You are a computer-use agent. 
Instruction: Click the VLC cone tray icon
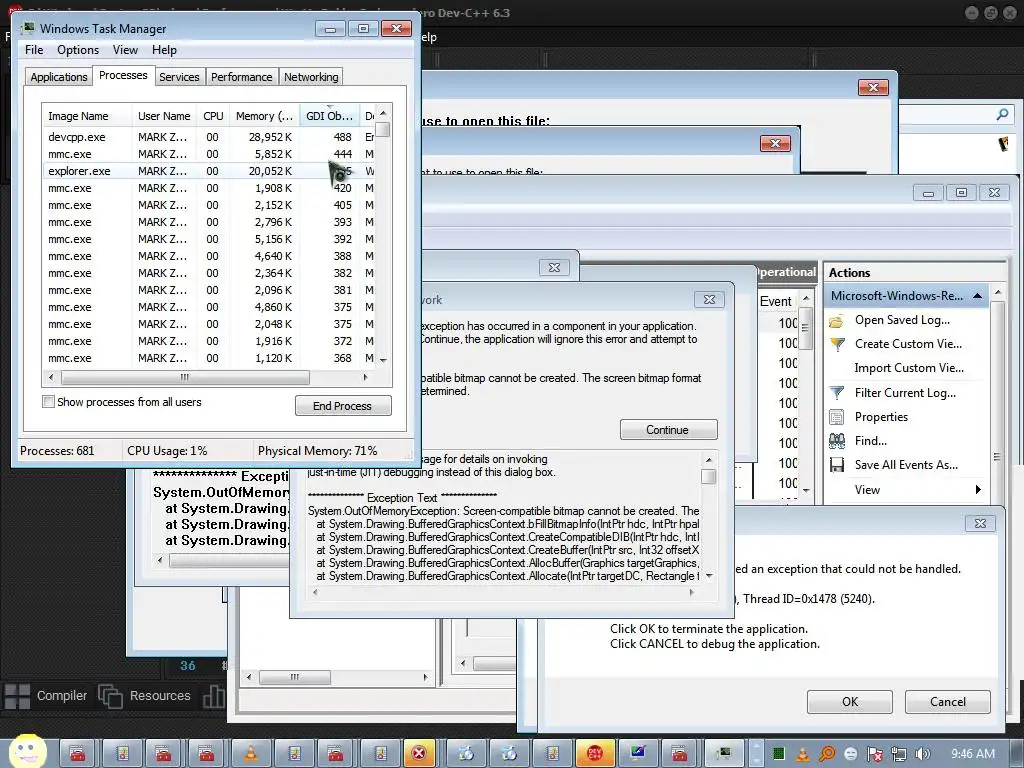[803, 754]
